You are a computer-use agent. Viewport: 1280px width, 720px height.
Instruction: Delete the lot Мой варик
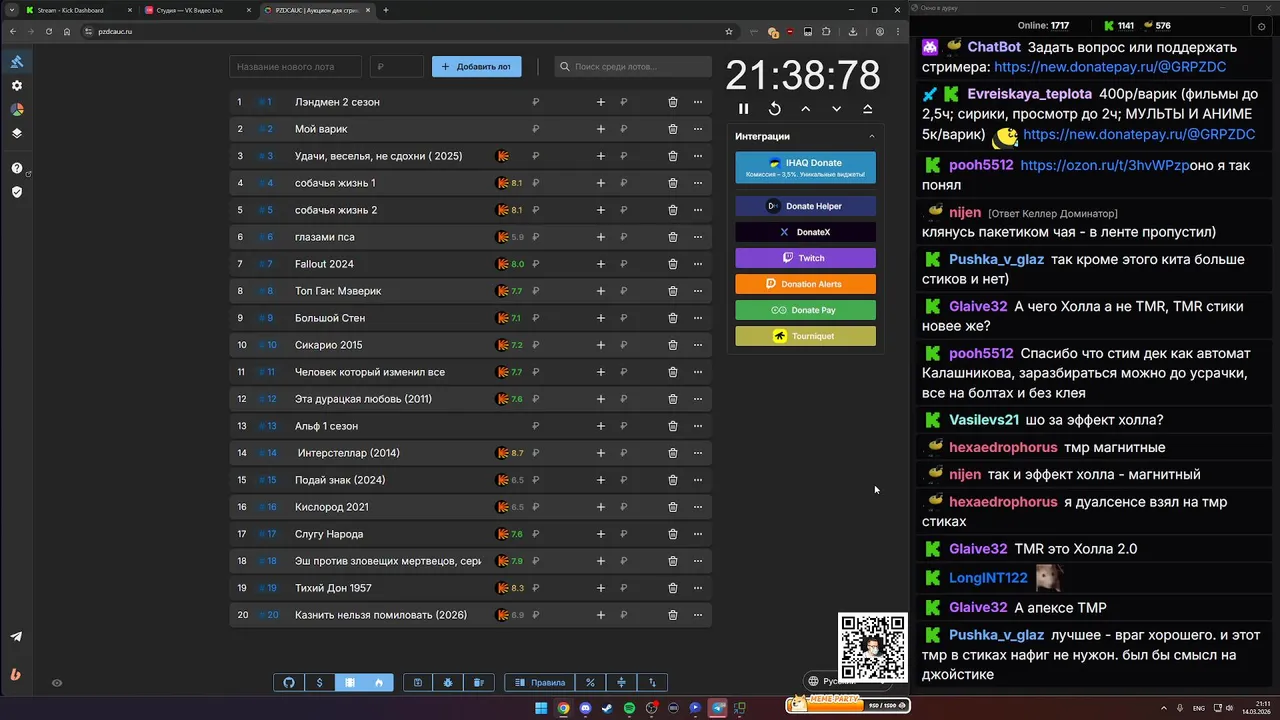[x=673, y=129]
